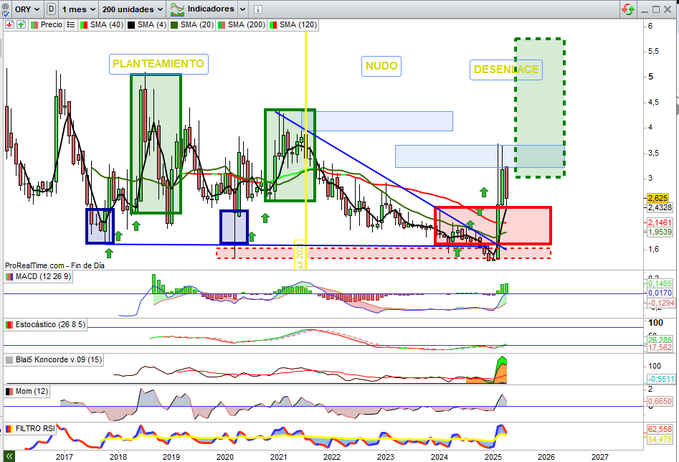Maximize the chart window

(x=656, y=10)
